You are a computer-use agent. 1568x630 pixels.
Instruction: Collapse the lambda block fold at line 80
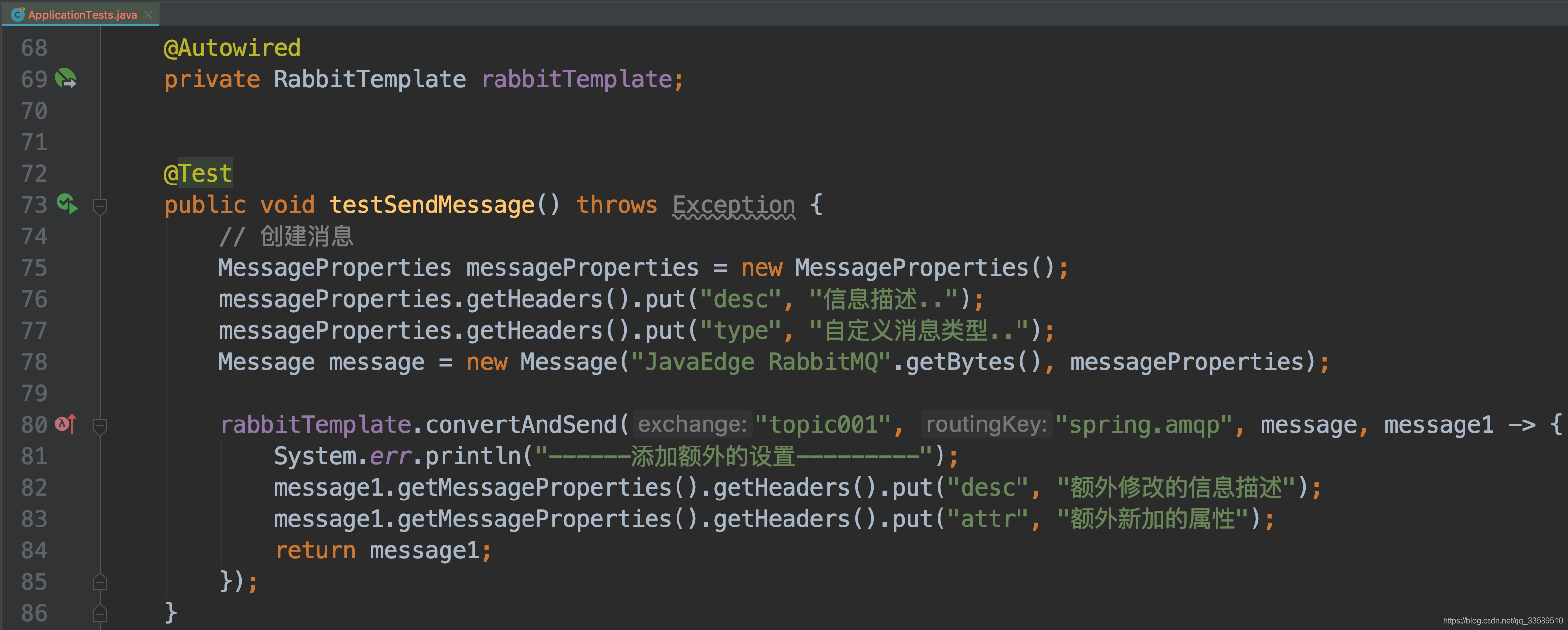click(x=101, y=425)
